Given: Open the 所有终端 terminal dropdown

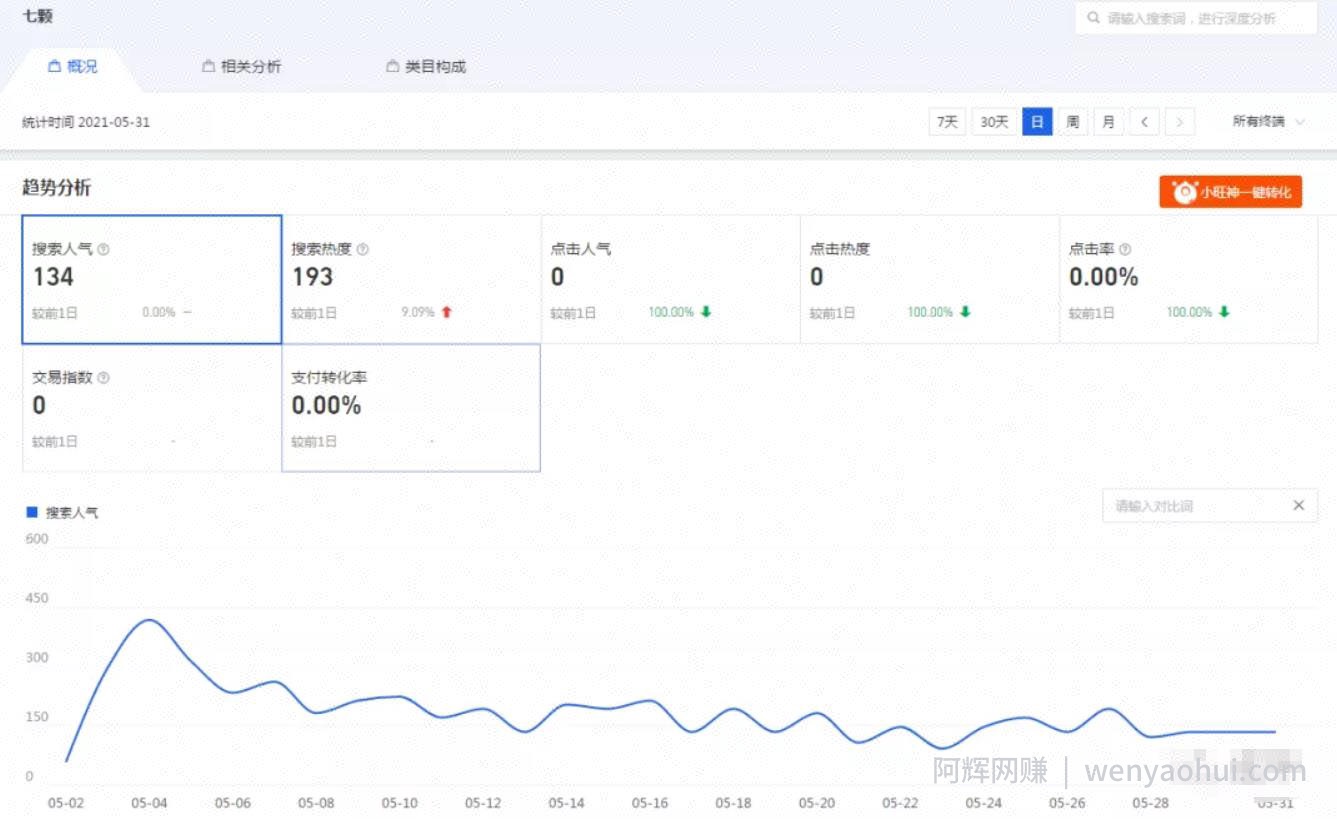Looking at the screenshot, I should point(1268,122).
